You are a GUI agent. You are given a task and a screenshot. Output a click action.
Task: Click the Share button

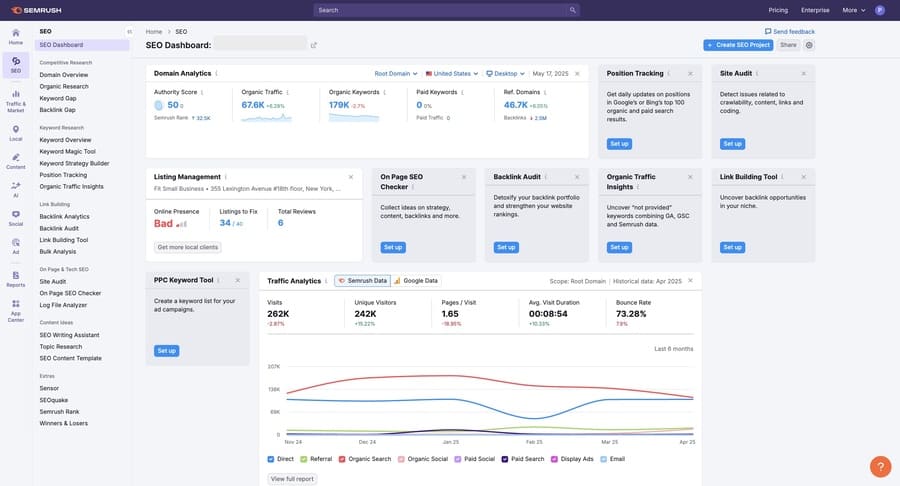click(788, 45)
